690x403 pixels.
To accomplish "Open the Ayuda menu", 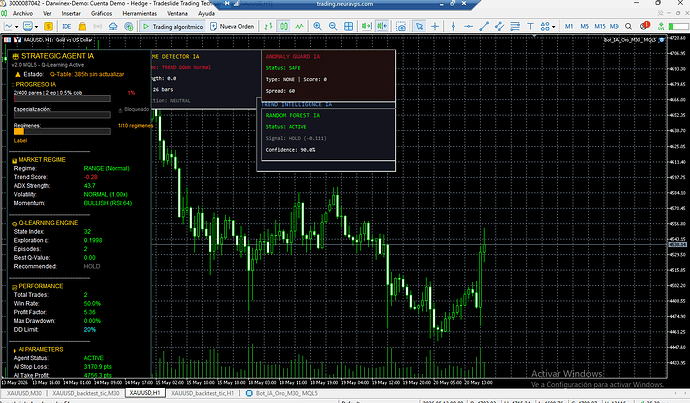I will tap(206, 14).
